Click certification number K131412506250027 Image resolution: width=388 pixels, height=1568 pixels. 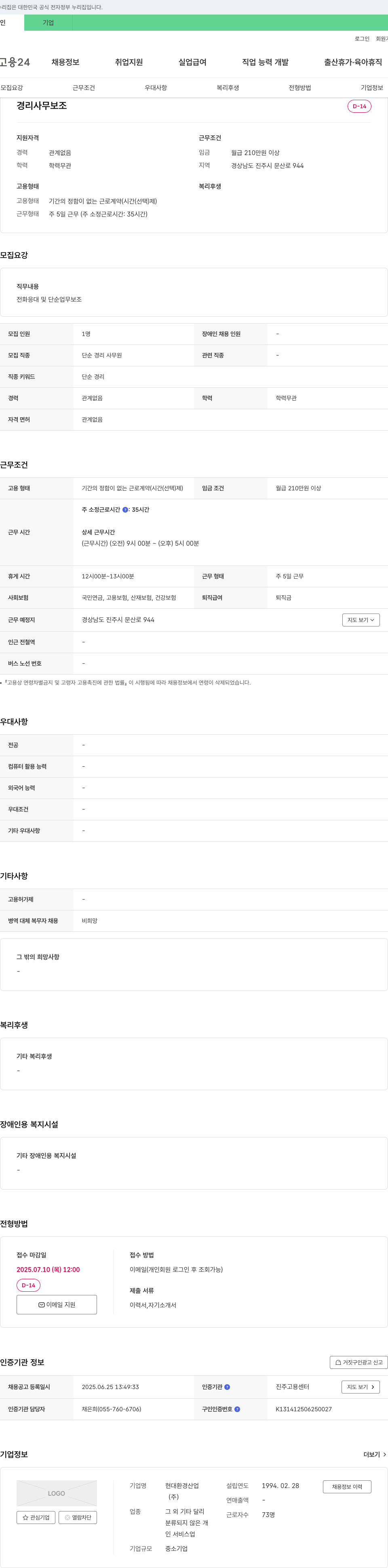(304, 1409)
